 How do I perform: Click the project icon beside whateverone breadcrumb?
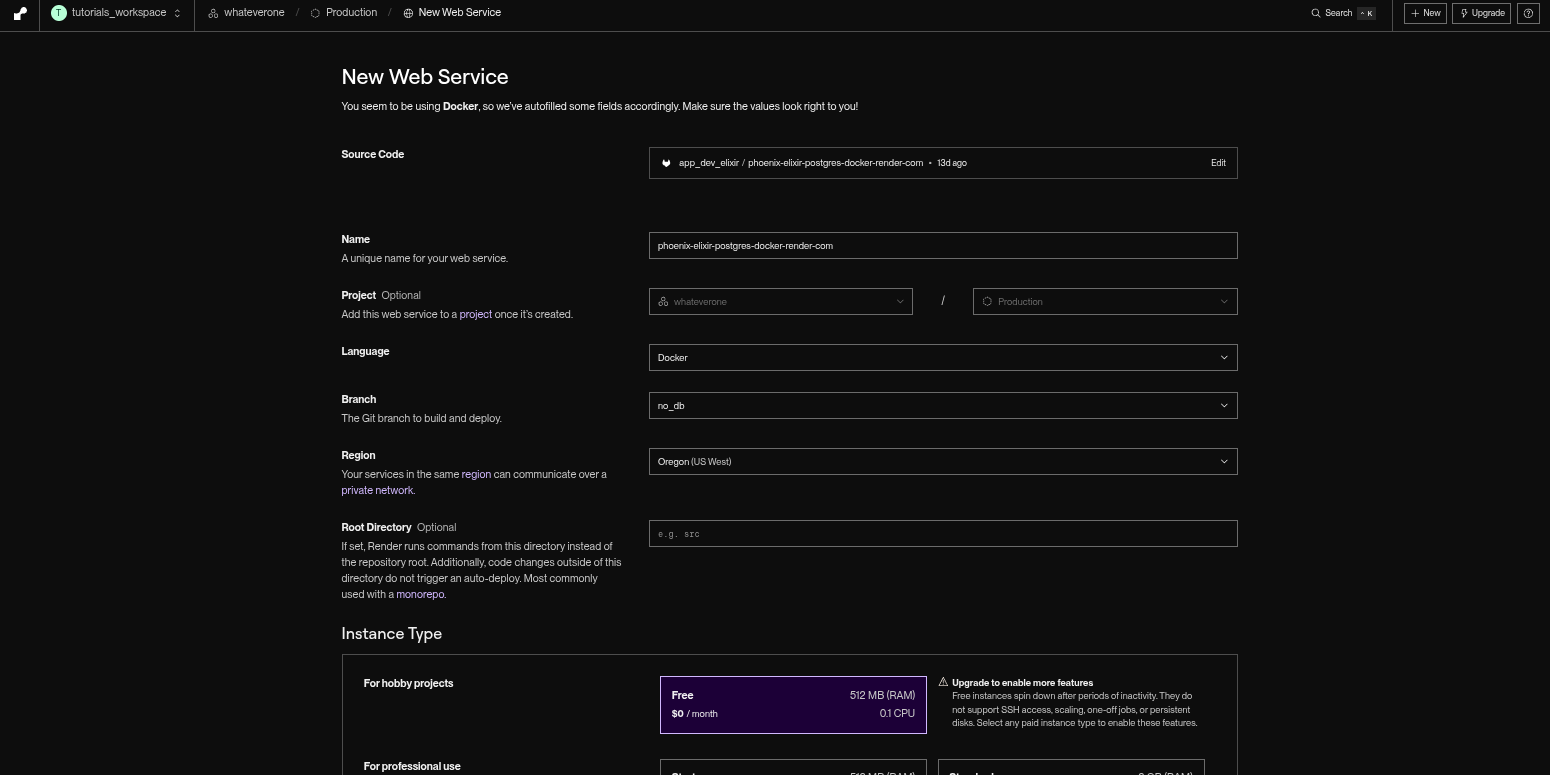211,12
